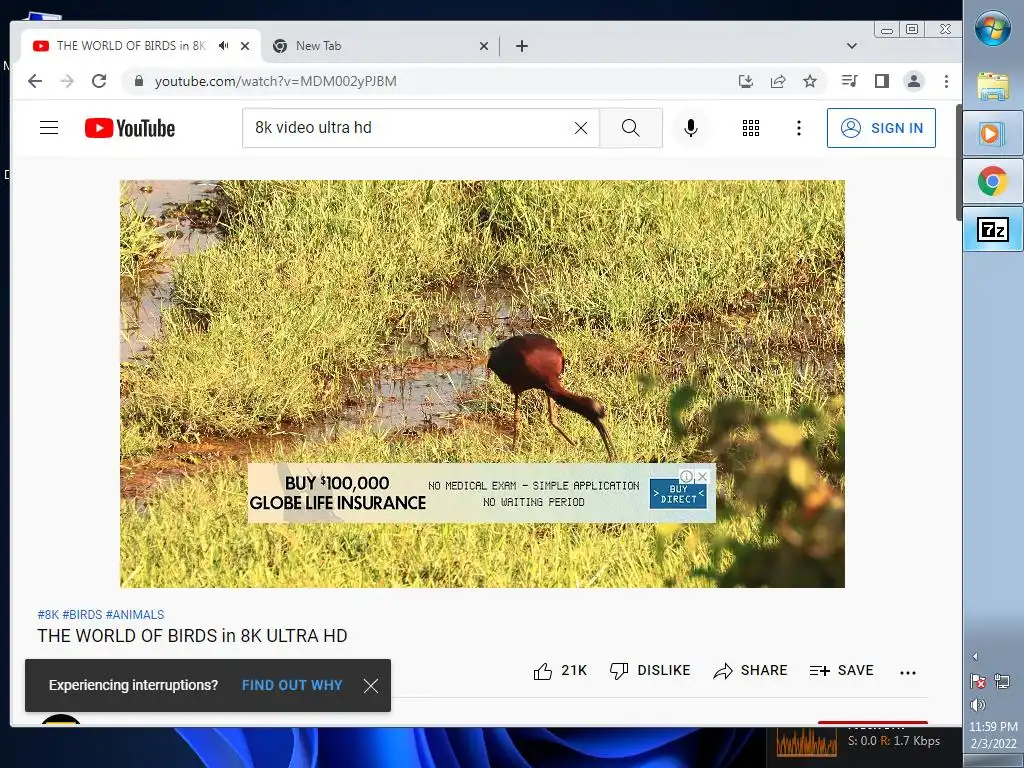Bookmark this page with the star icon
Viewport: 1024px width, 768px height.
[x=810, y=81]
